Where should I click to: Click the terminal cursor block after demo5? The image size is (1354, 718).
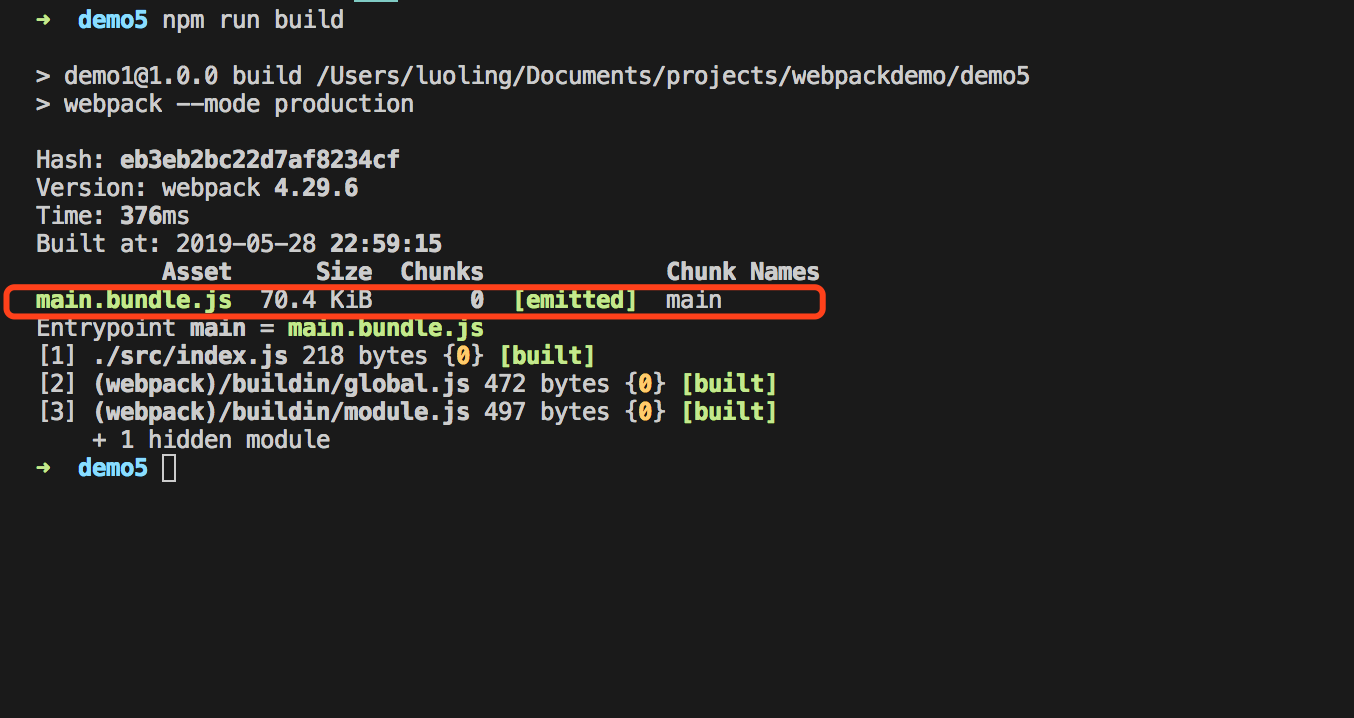[169, 468]
